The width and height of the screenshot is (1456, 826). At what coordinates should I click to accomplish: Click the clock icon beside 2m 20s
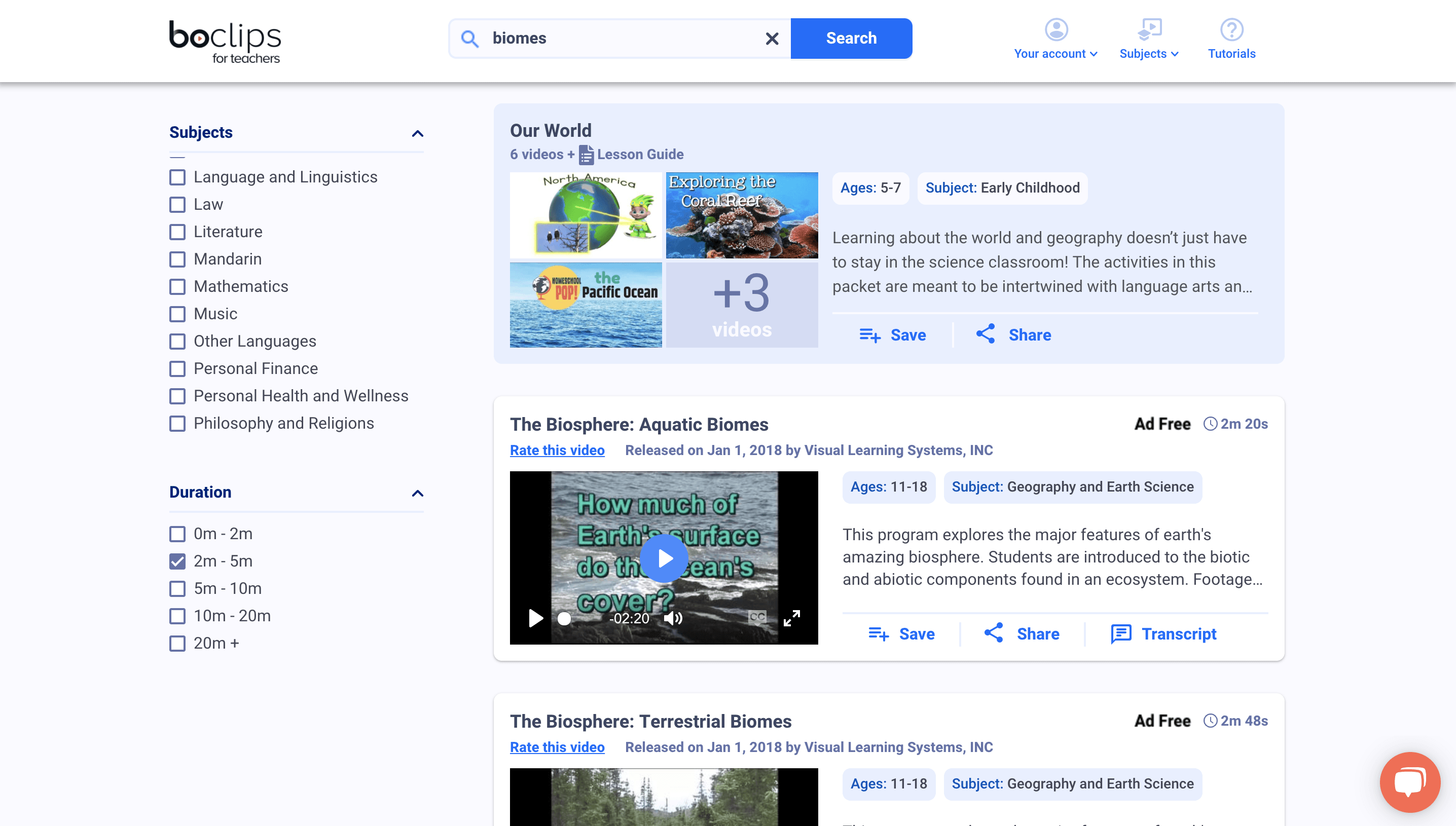(x=1210, y=424)
